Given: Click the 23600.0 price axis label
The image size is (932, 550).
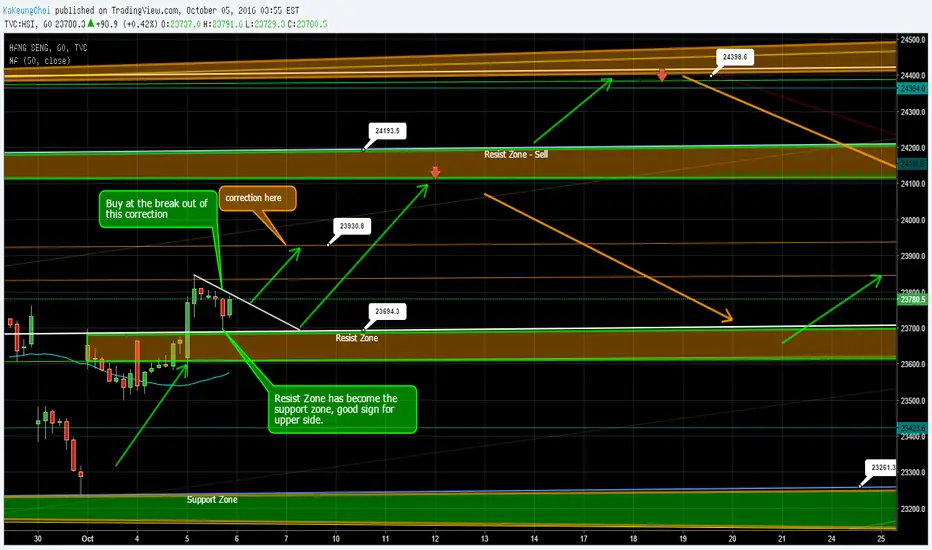Looking at the screenshot, I should [x=913, y=364].
